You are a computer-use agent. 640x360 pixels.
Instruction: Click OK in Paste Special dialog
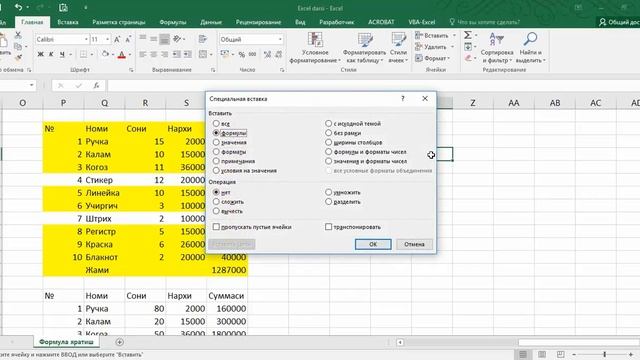373,244
